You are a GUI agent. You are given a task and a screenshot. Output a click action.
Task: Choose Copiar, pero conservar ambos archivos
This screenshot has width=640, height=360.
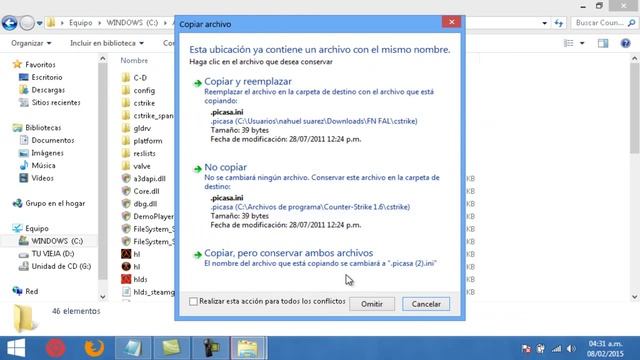coord(289,253)
